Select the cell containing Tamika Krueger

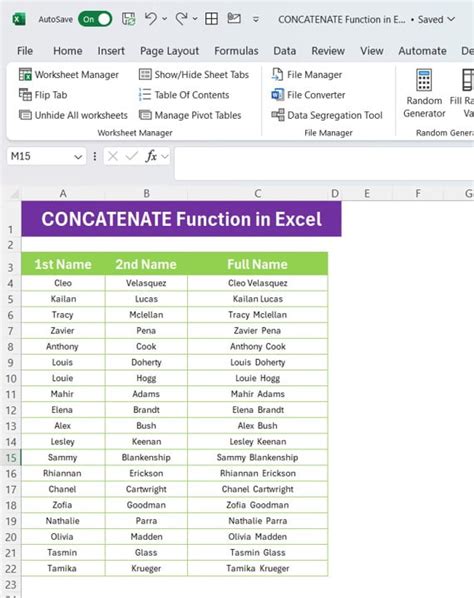pyautogui.click(x=258, y=568)
